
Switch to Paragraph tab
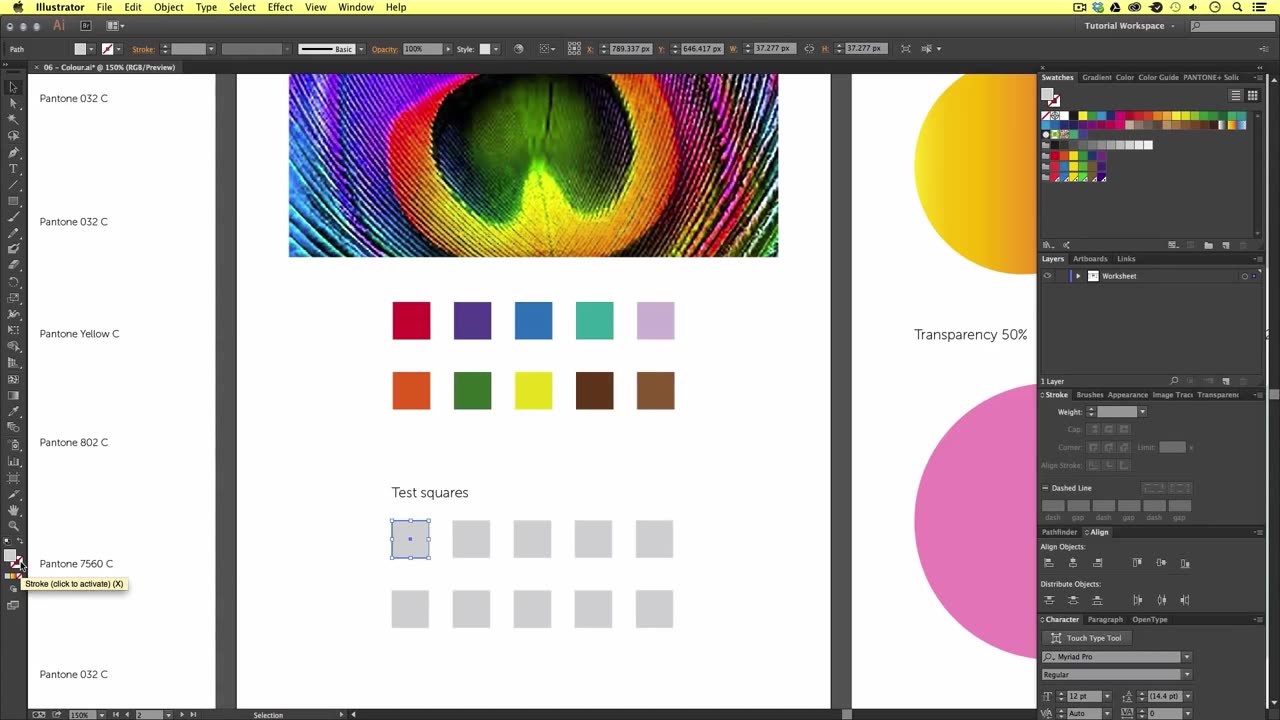click(x=1105, y=620)
